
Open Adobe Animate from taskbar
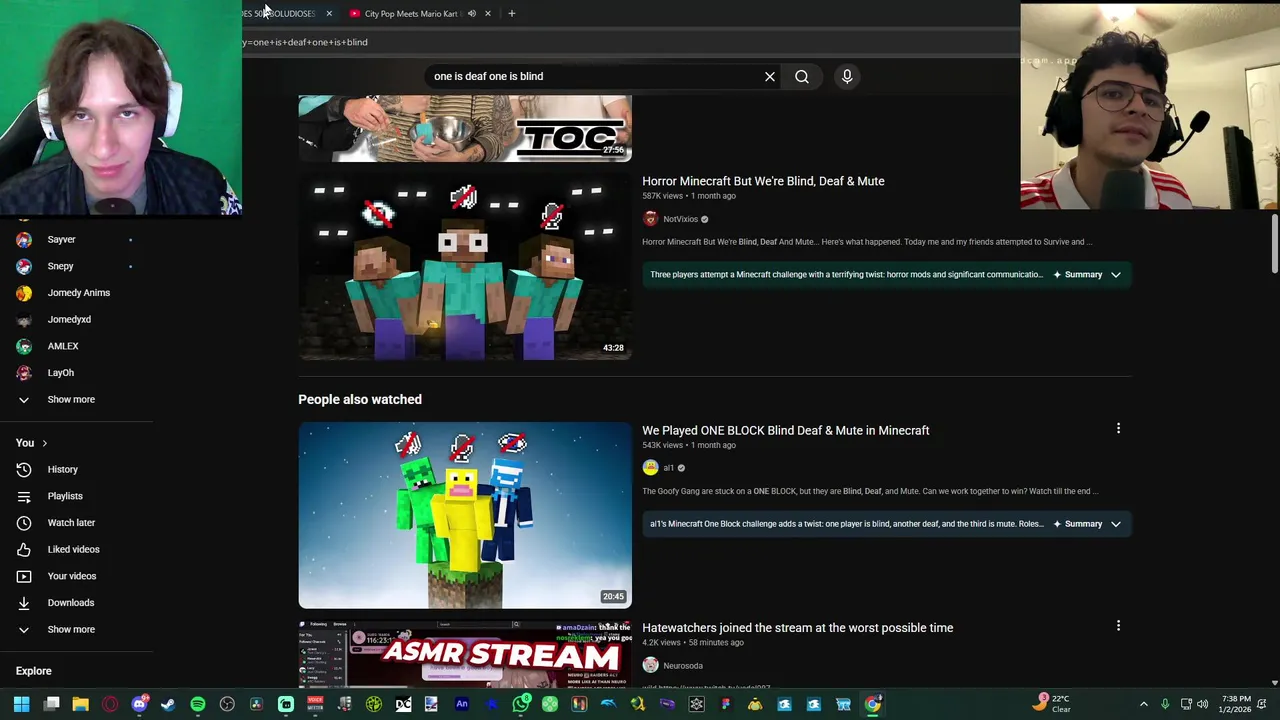462,704
